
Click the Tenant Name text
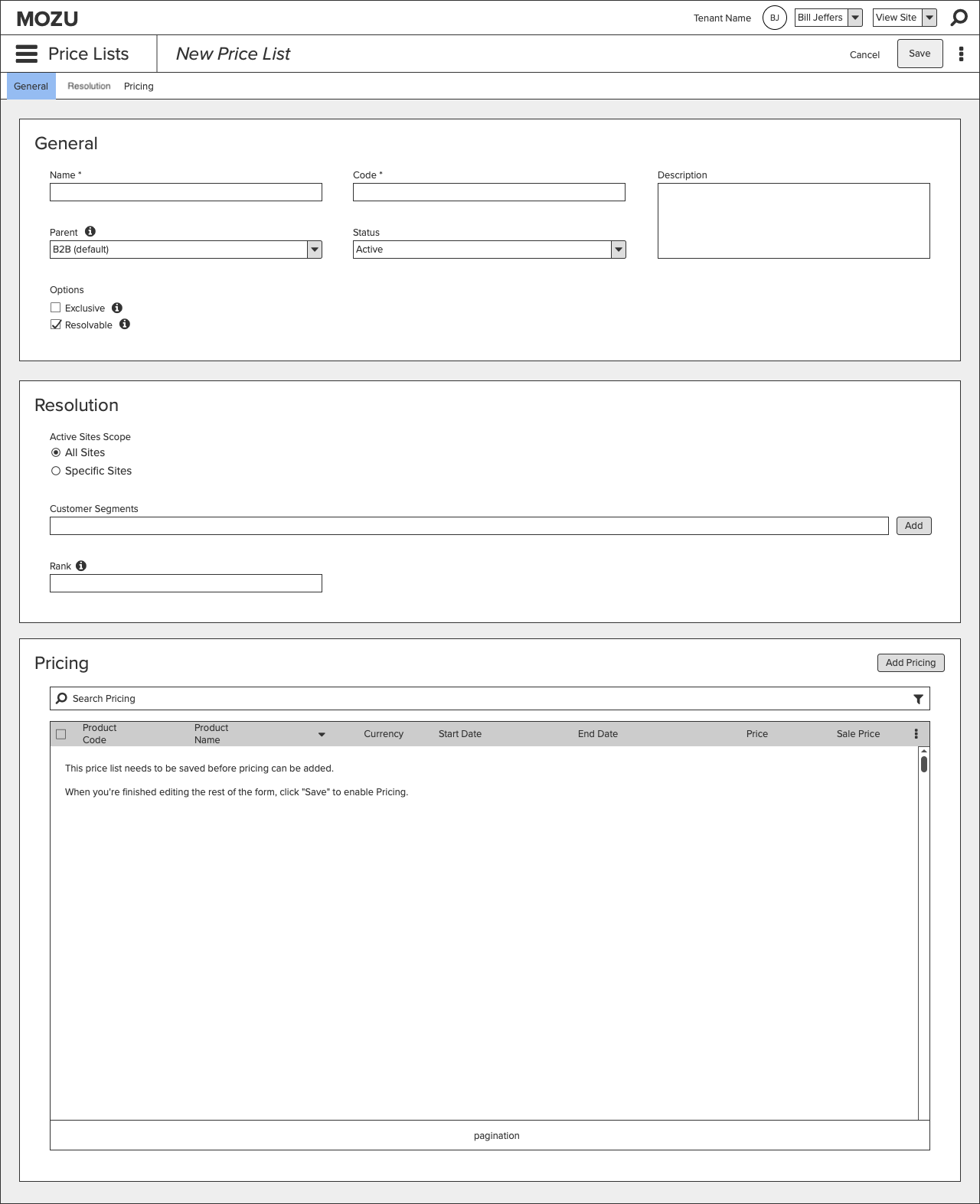722,18
